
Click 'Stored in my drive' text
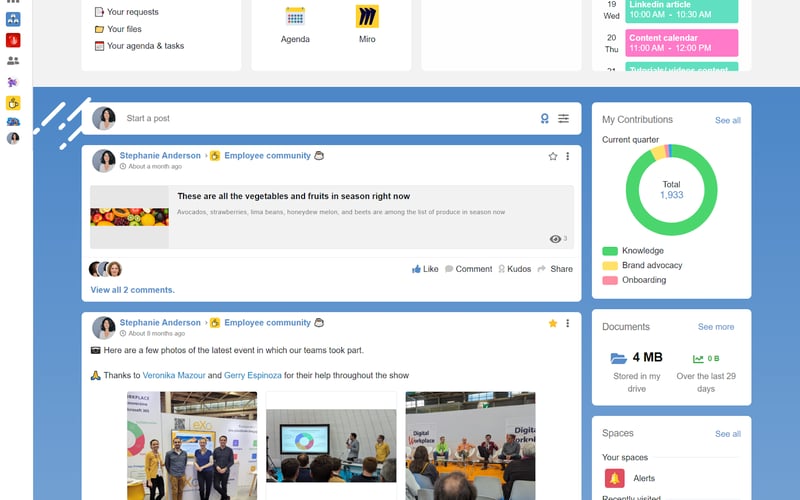tap(637, 382)
